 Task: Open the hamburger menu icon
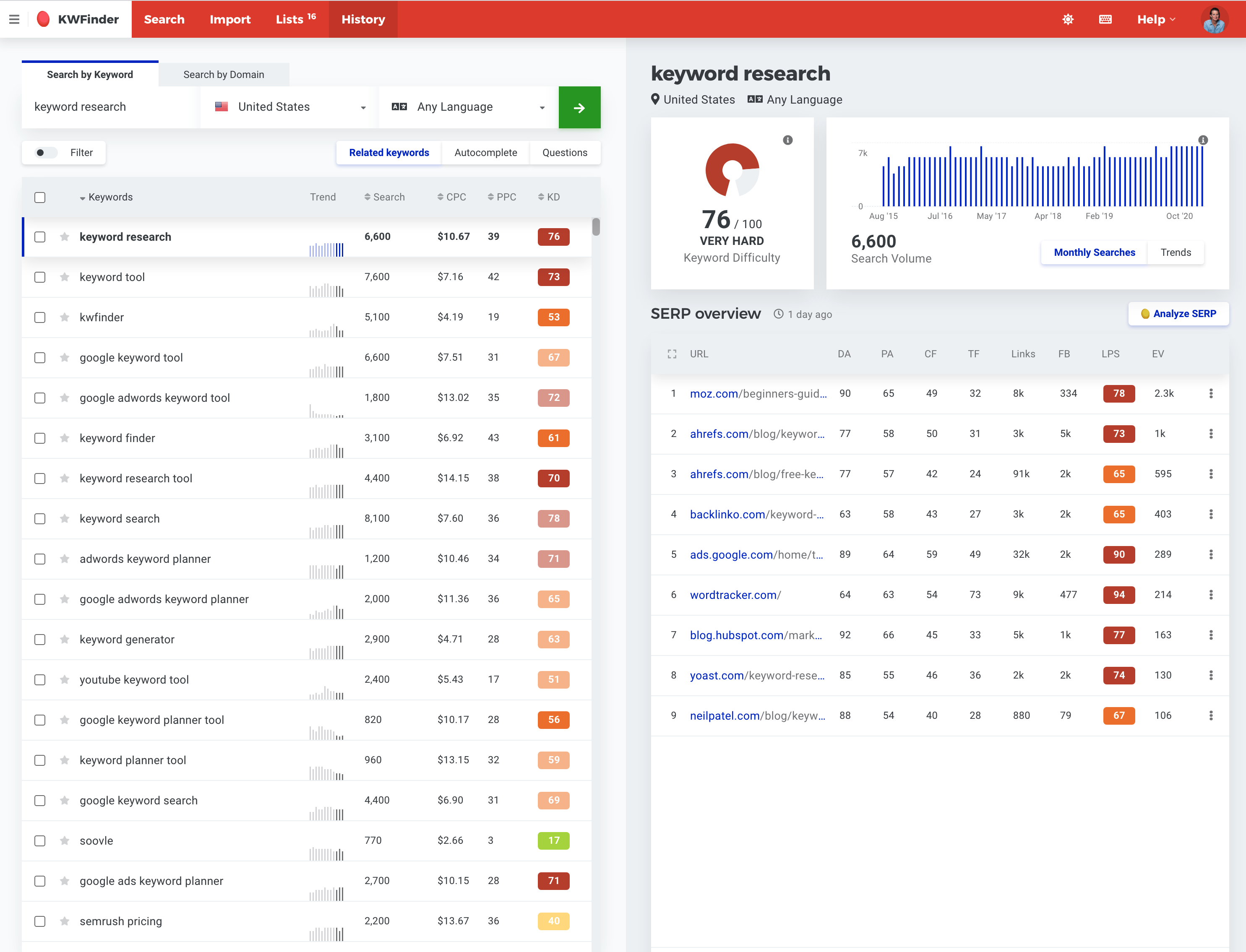coord(14,19)
